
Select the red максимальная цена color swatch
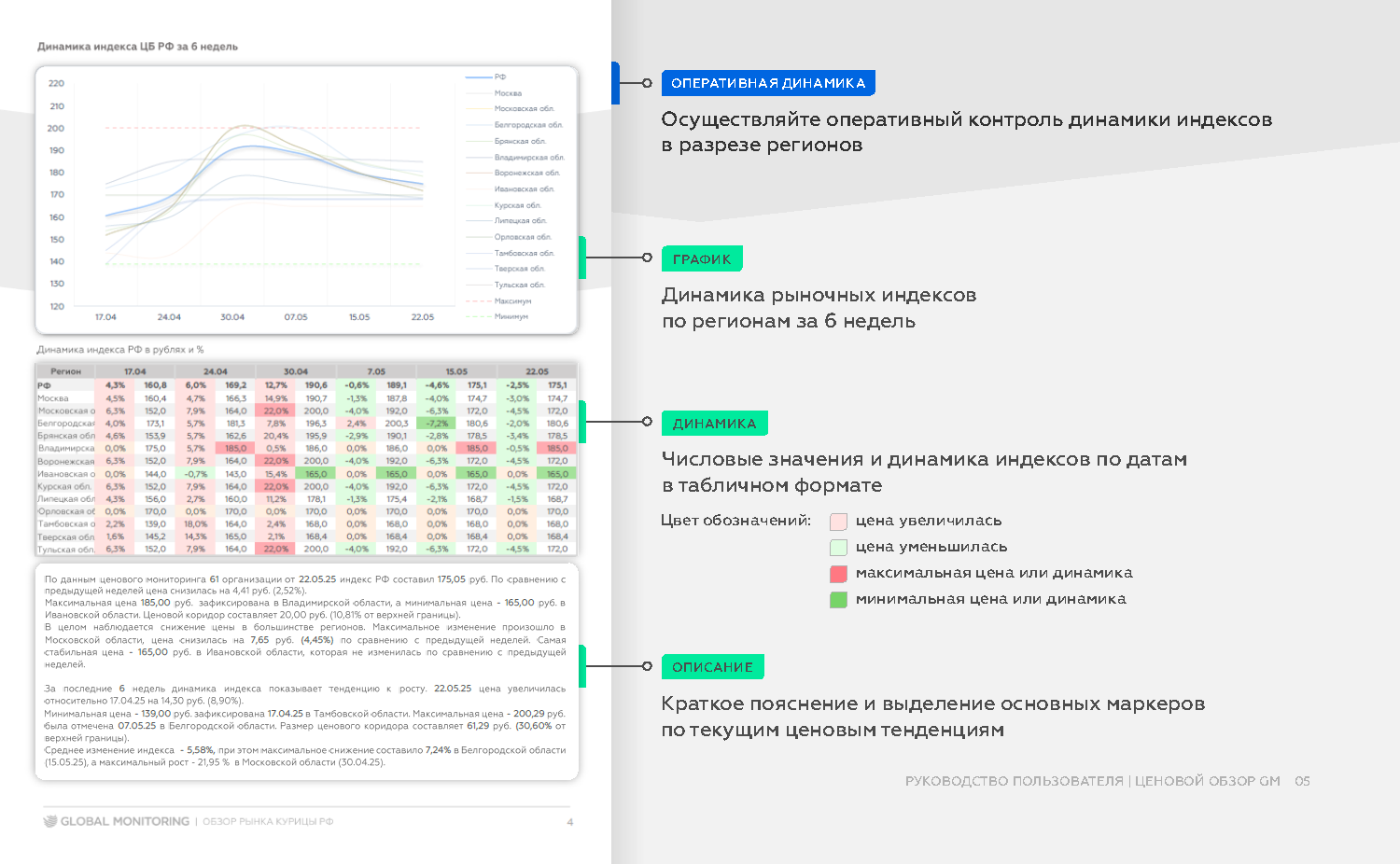click(x=837, y=573)
